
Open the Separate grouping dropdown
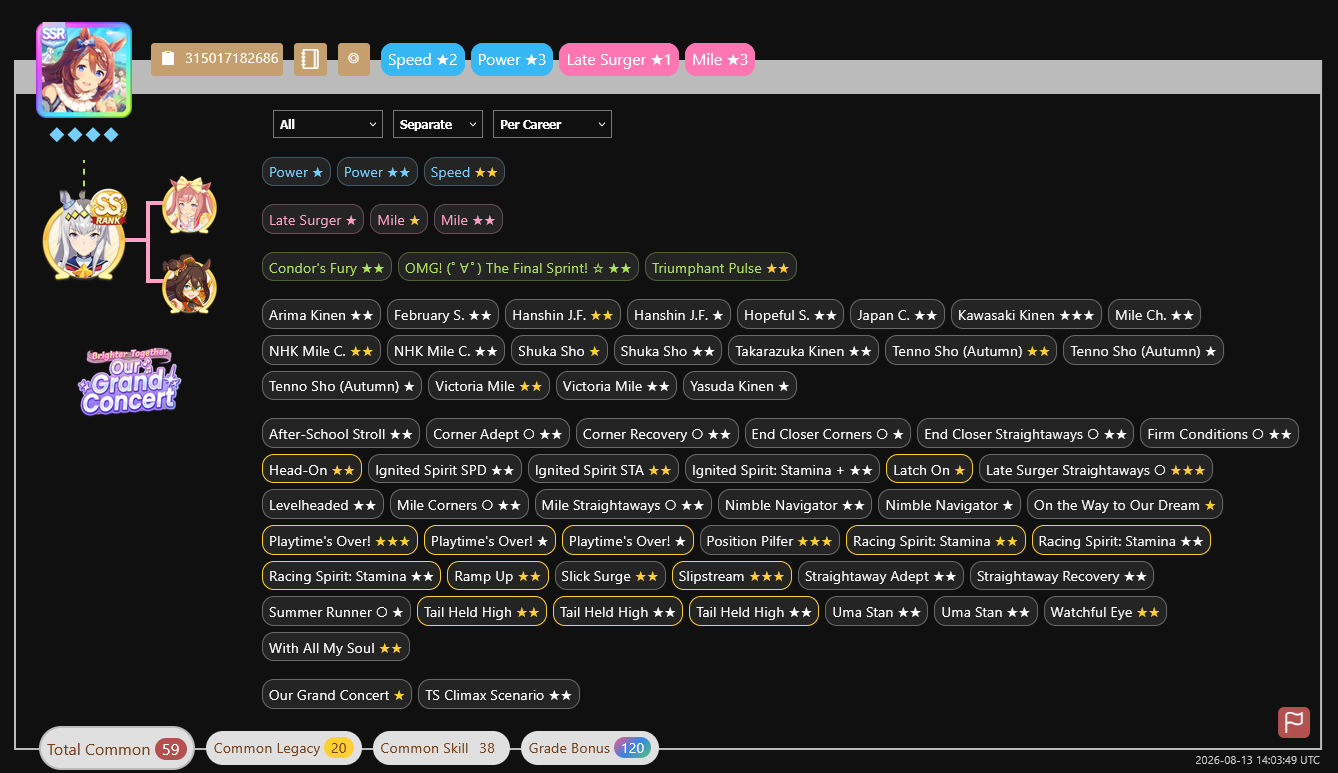438,124
